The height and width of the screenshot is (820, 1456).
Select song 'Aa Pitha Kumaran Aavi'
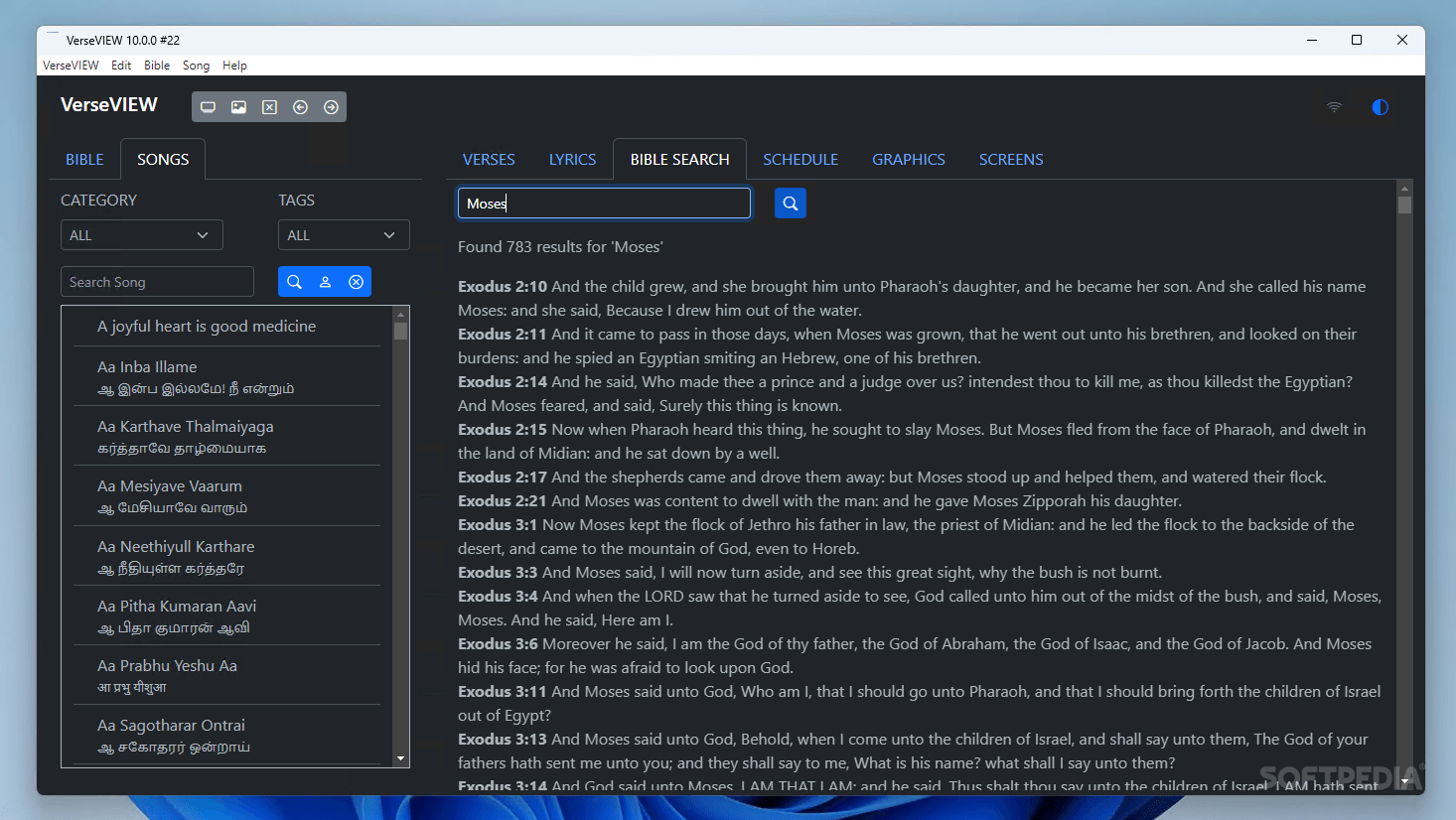pyautogui.click(x=226, y=616)
